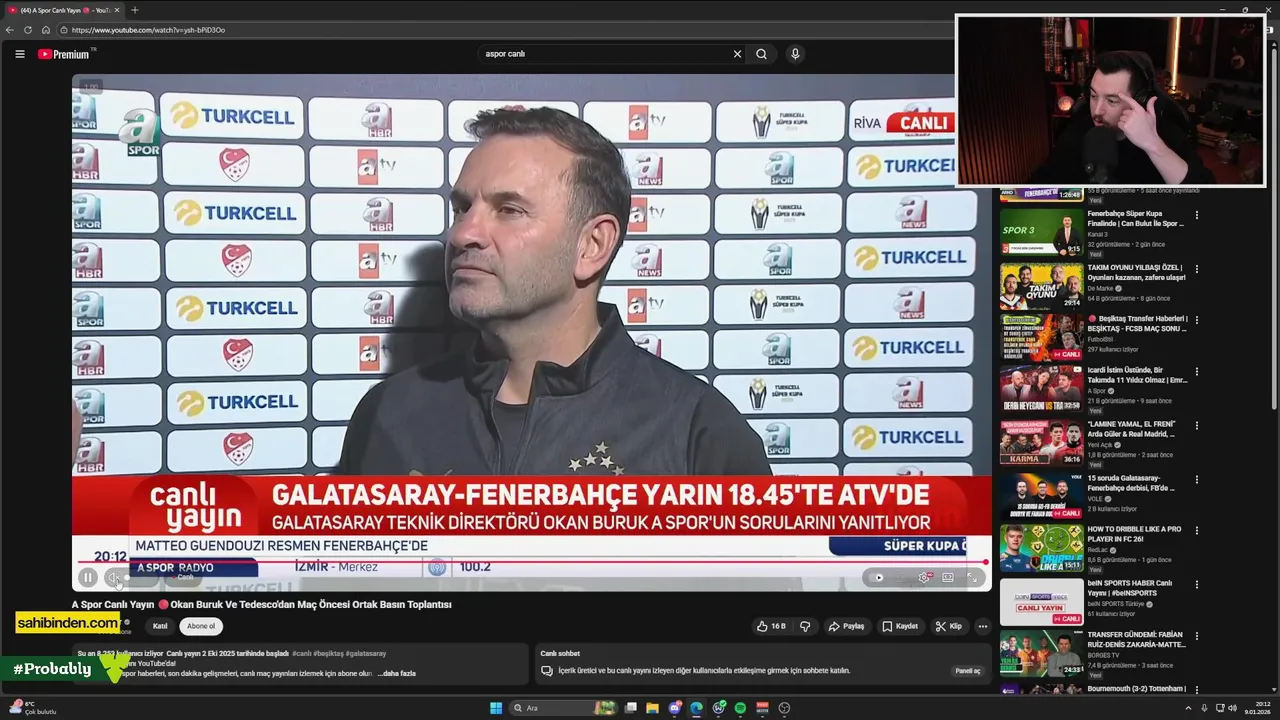Viewport: 1280px width, 720px height.
Task: Pause the live video
Action: point(88,577)
